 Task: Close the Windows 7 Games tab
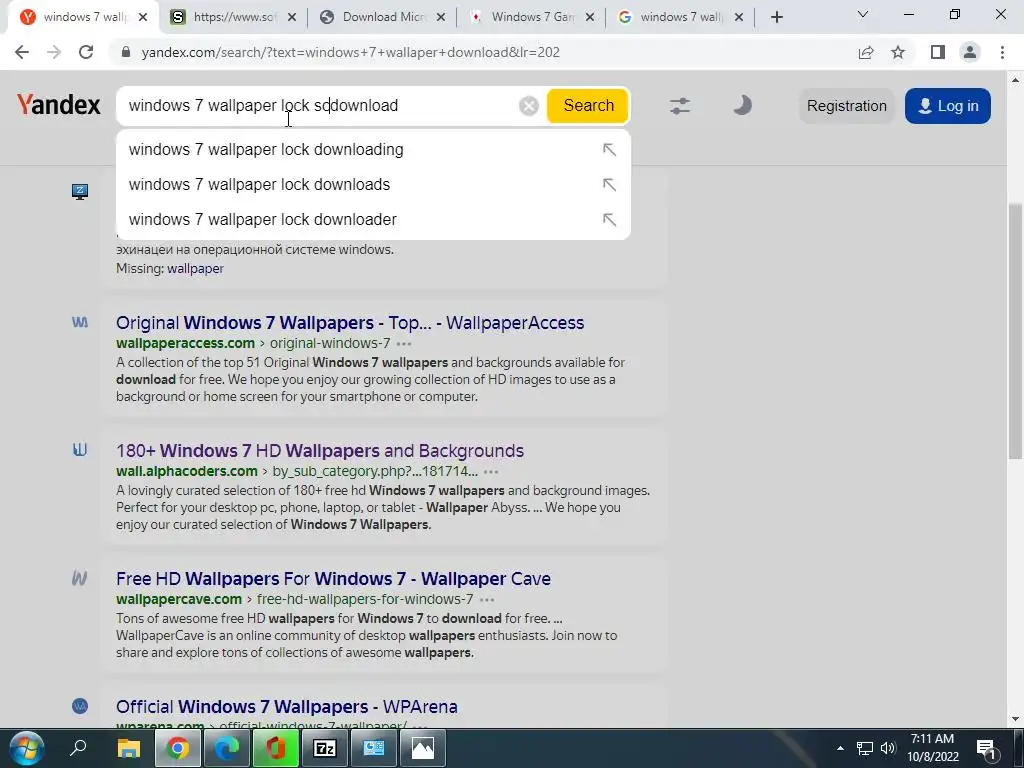590,18
